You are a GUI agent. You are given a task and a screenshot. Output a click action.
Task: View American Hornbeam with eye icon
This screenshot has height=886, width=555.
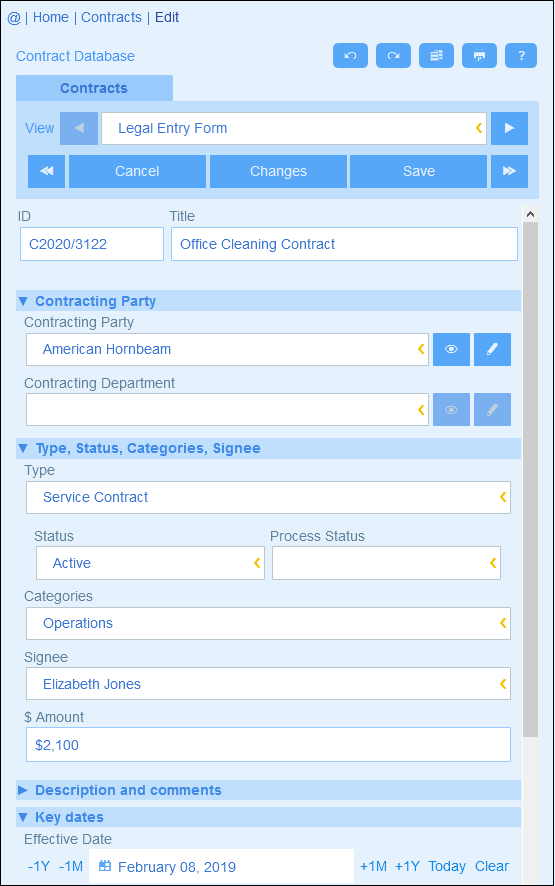[451, 349]
